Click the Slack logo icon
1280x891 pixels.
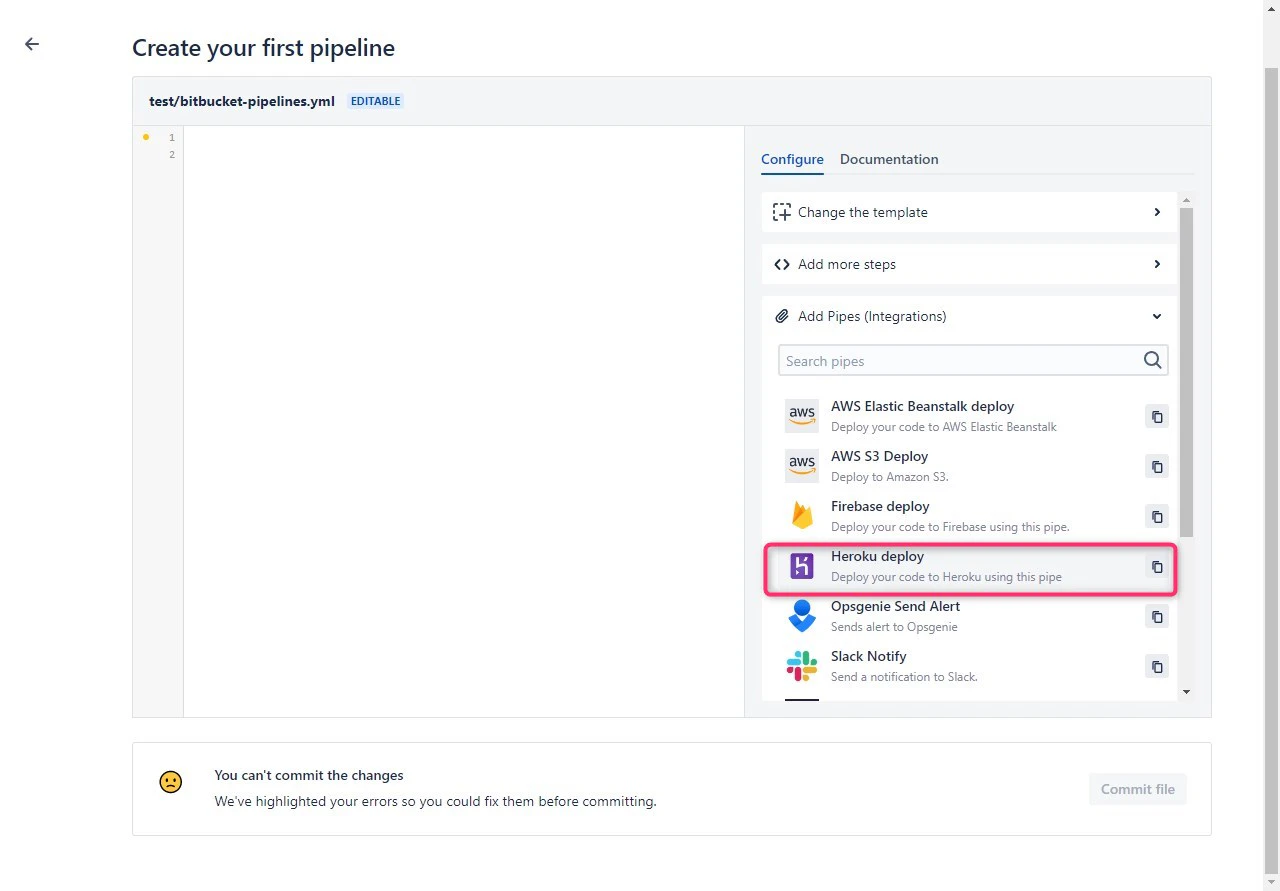coord(802,666)
